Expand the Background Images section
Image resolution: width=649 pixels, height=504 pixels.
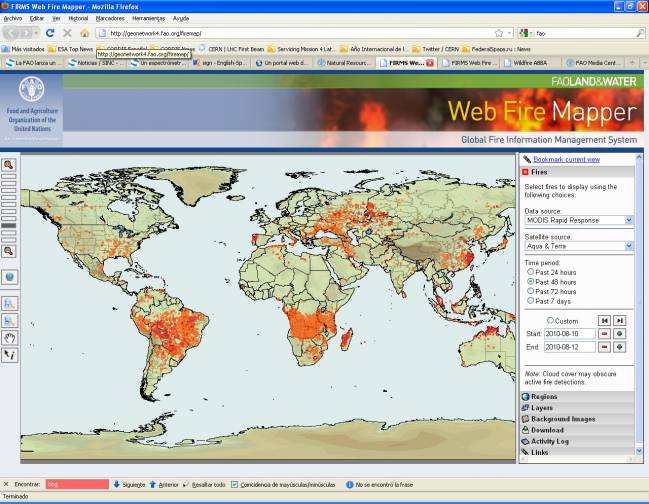(577, 419)
